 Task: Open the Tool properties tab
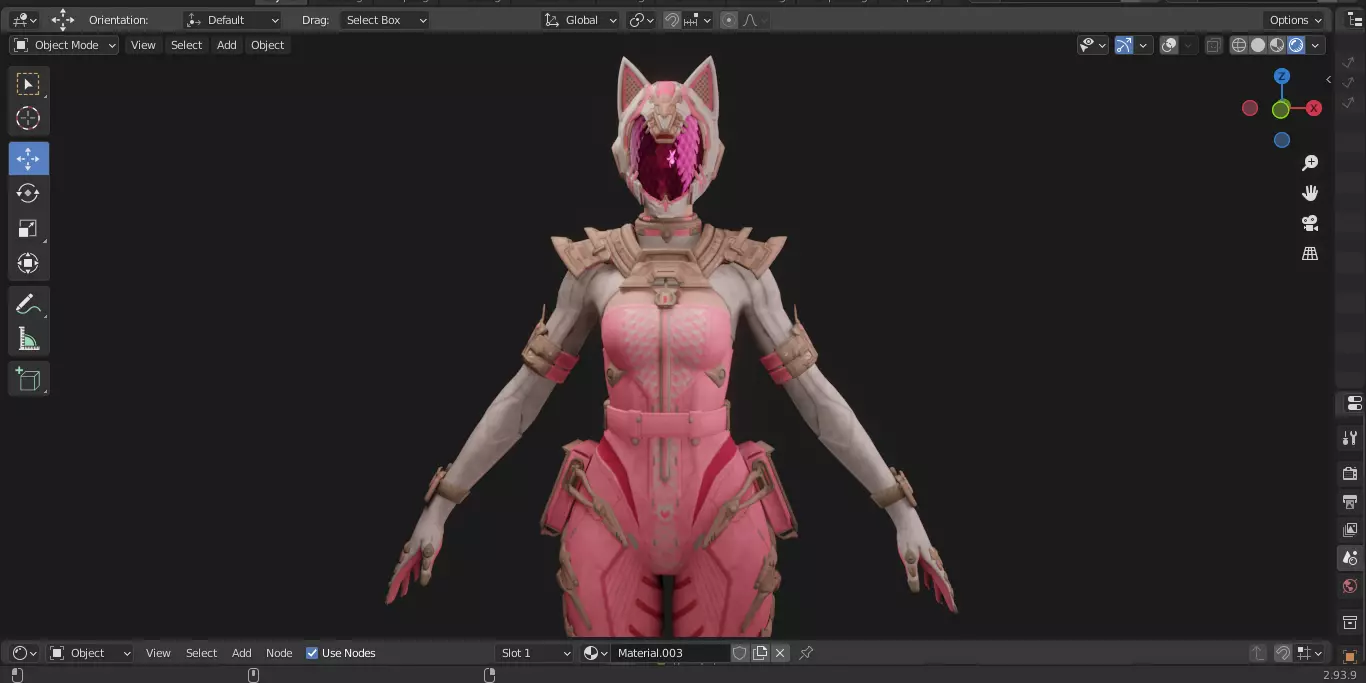point(1350,437)
